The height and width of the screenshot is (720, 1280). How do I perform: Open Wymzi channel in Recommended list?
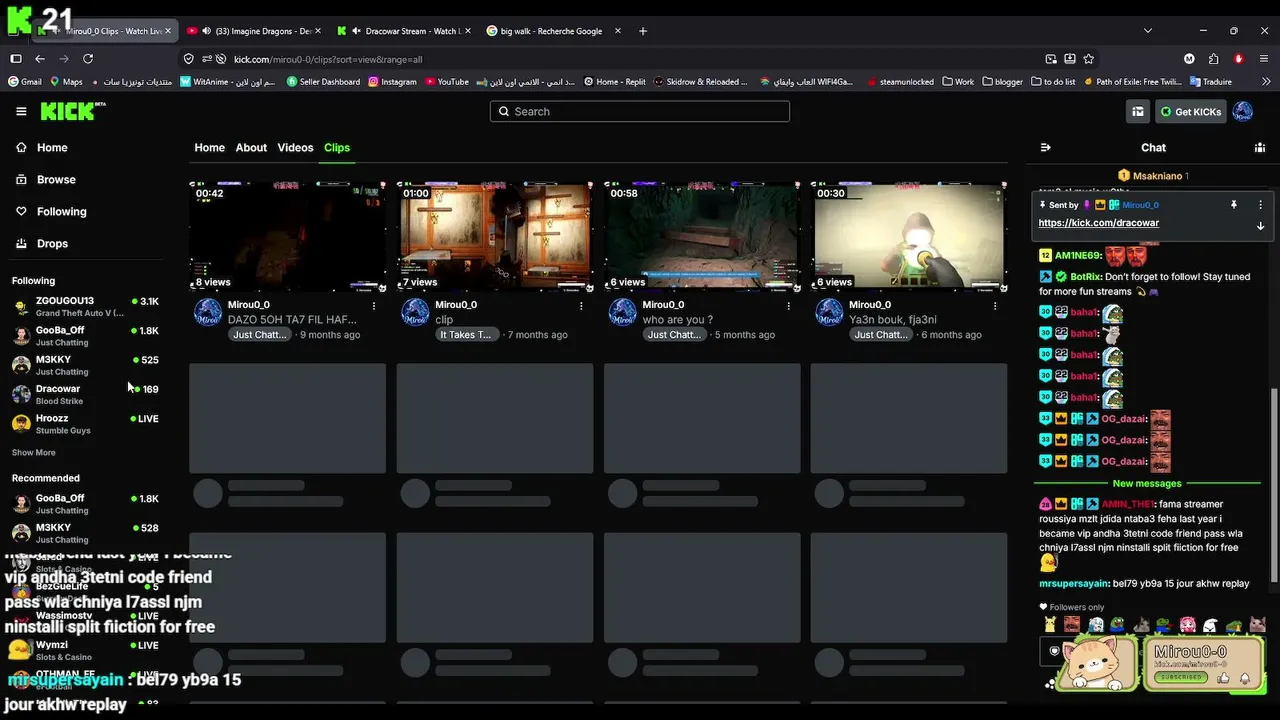tap(85, 650)
